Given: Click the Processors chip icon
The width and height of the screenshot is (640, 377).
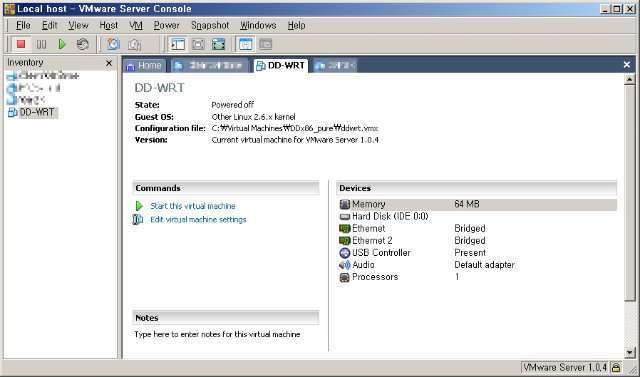Looking at the screenshot, I should [345, 277].
